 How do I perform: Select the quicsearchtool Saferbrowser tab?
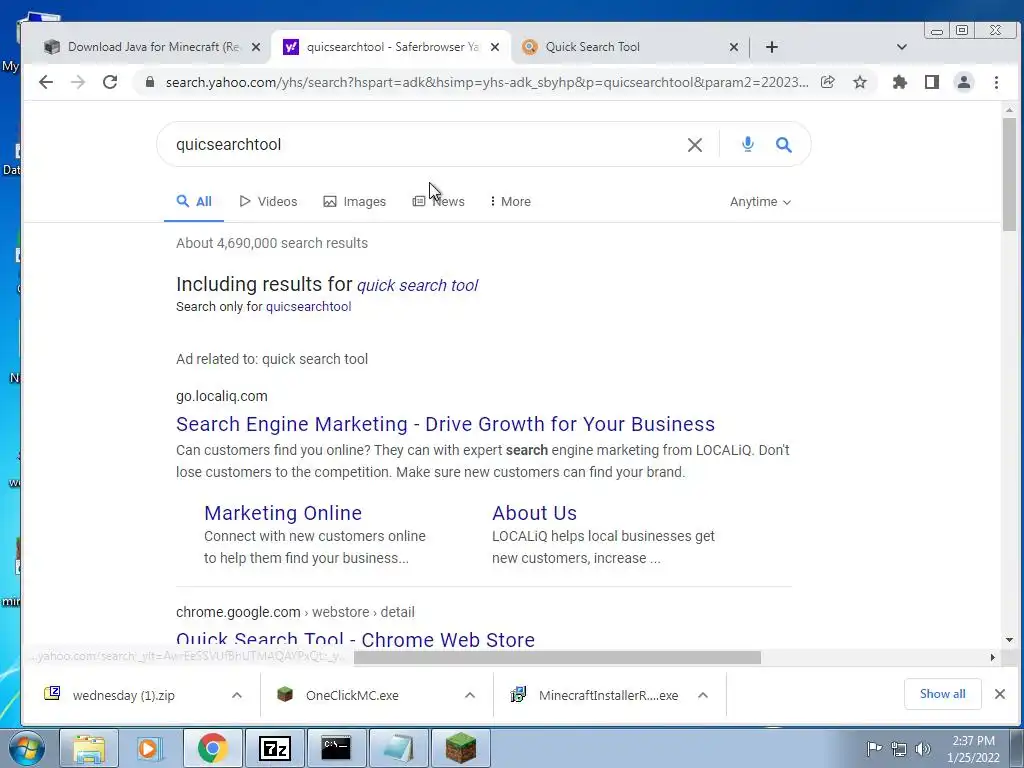click(391, 47)
